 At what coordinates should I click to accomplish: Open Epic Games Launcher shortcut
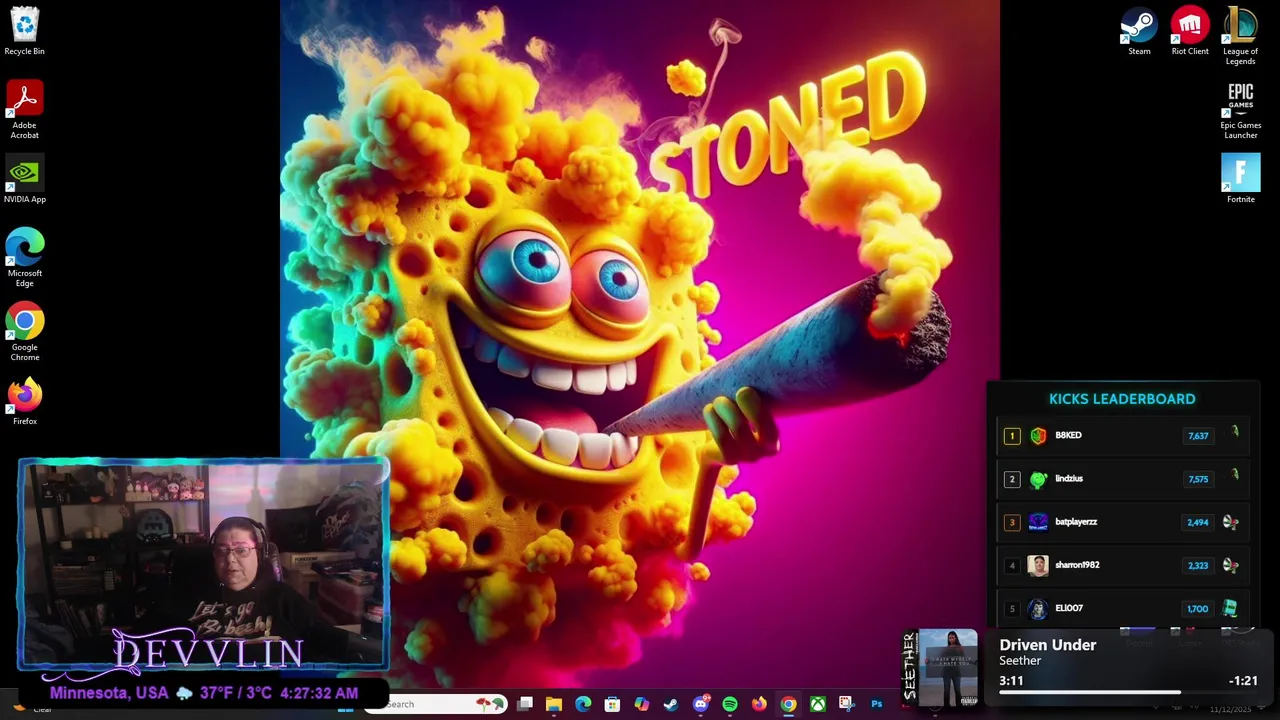coord(1240,110)
